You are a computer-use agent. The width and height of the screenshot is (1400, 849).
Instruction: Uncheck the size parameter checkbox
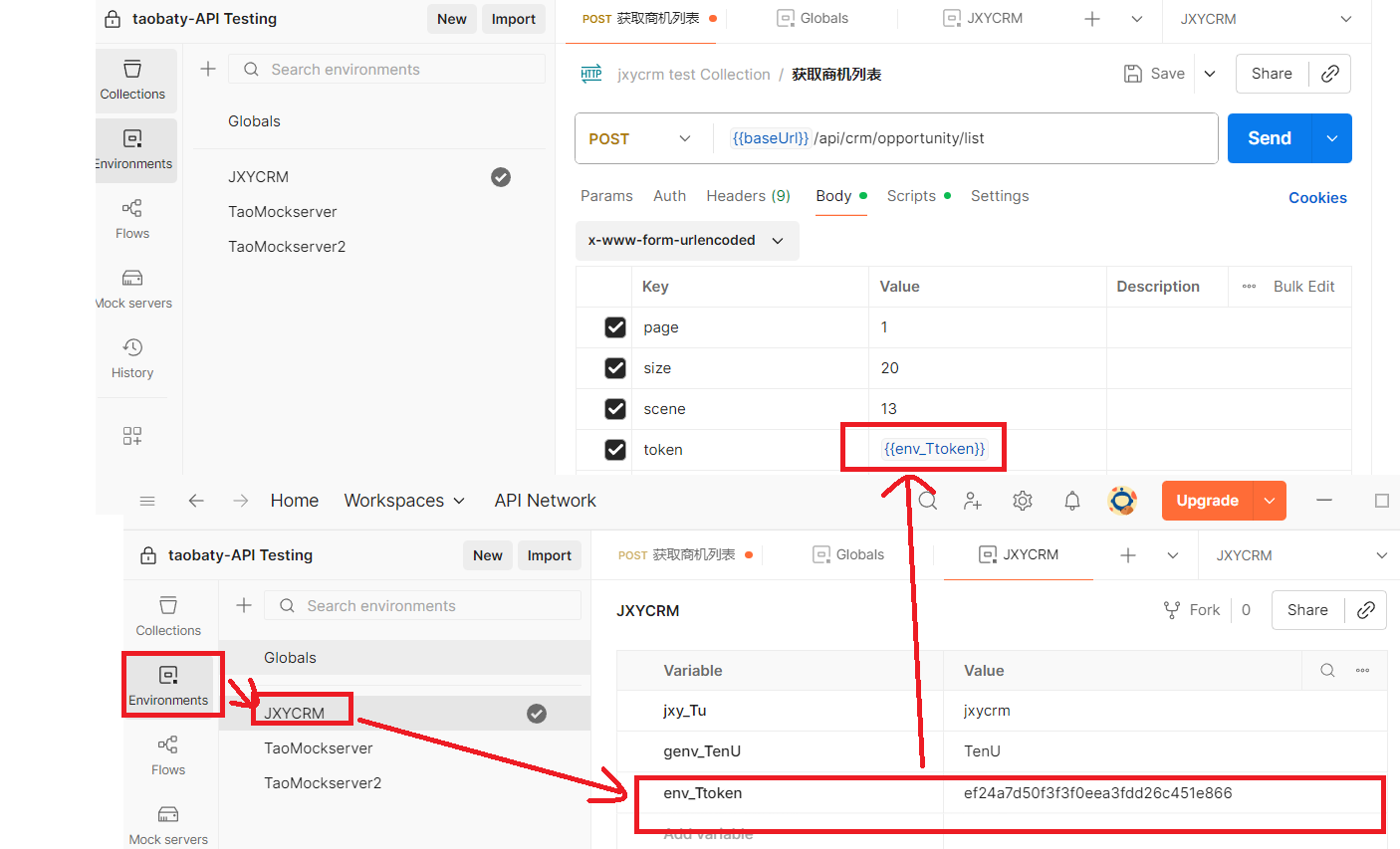point(615,368)
